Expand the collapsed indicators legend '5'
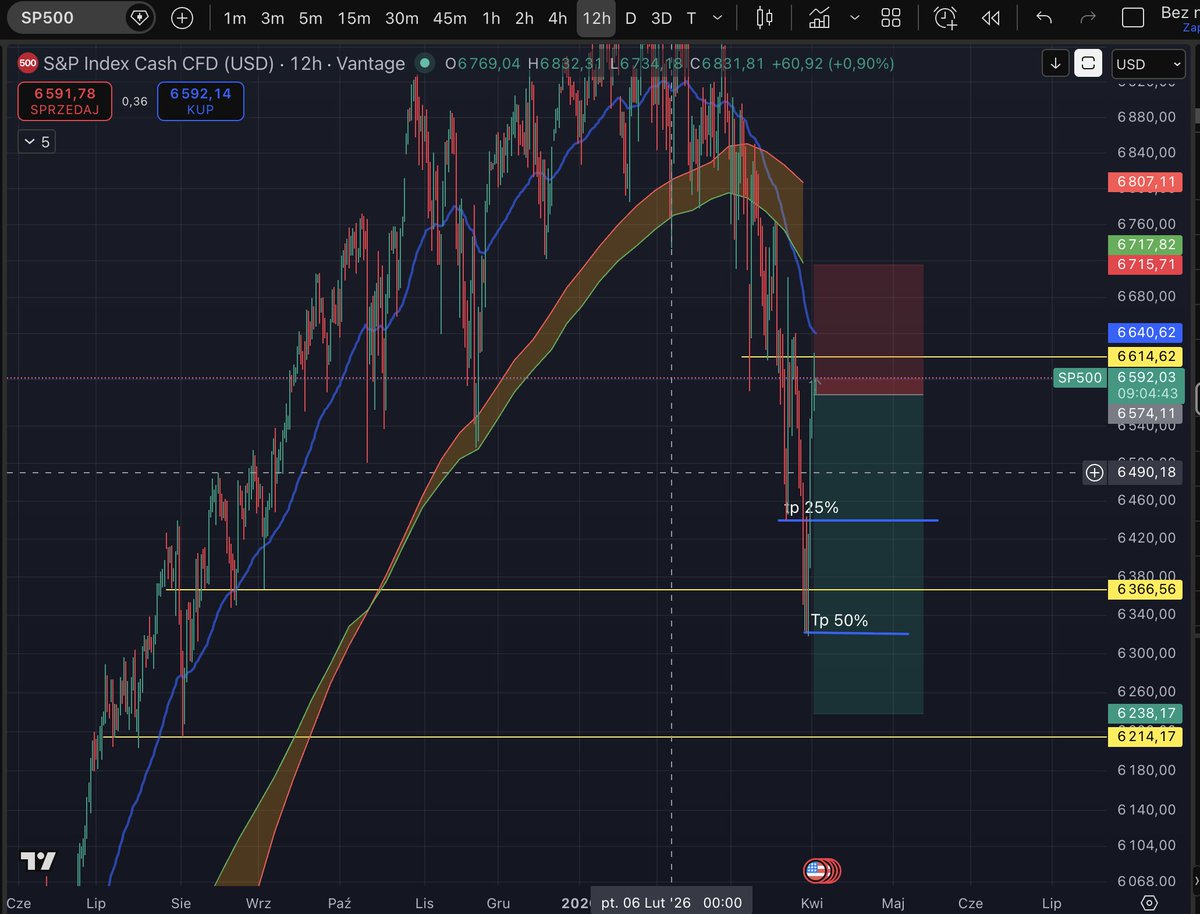The image size is (1200, 914). click(36, 142)
